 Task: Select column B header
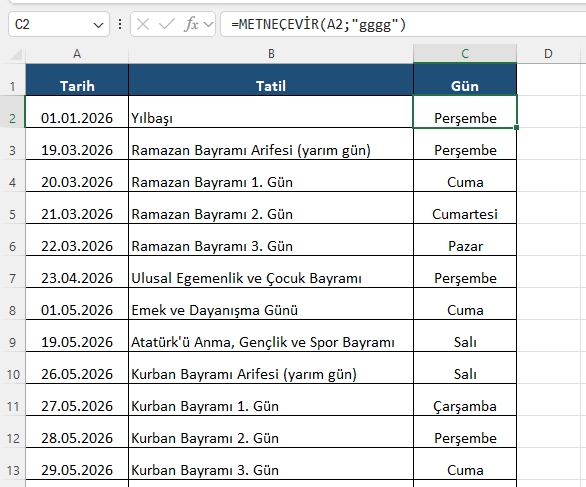(x=271, y=54)
